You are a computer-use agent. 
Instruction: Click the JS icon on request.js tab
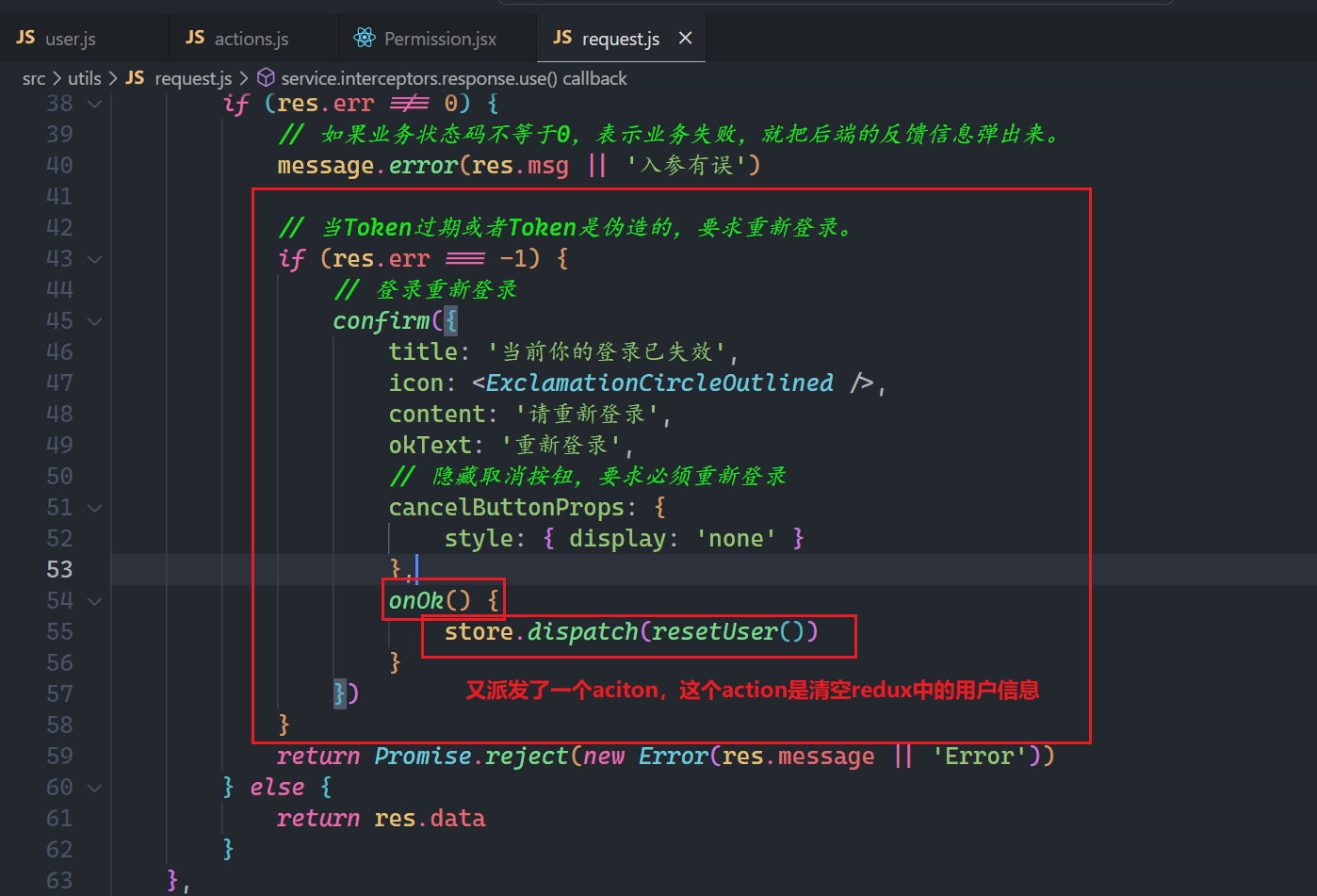click(562, 38)
